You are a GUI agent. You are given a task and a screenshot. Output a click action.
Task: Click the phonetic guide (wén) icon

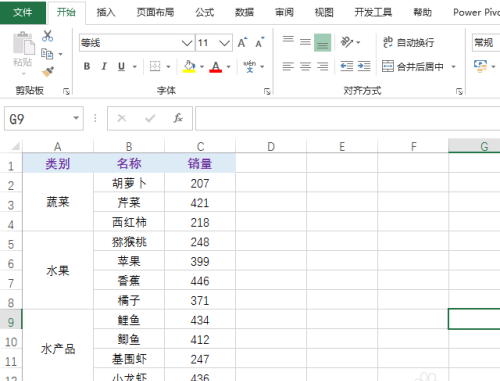coord(250,66)
